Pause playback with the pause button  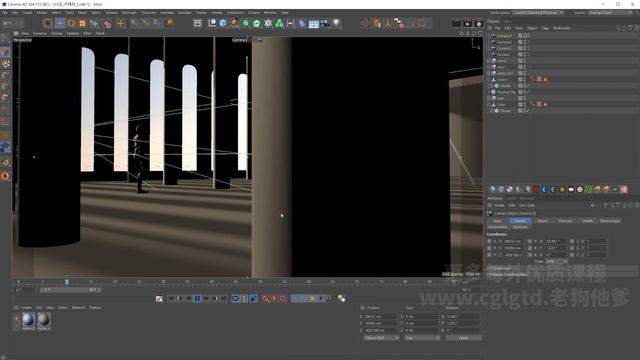click(x=197, y=299)
